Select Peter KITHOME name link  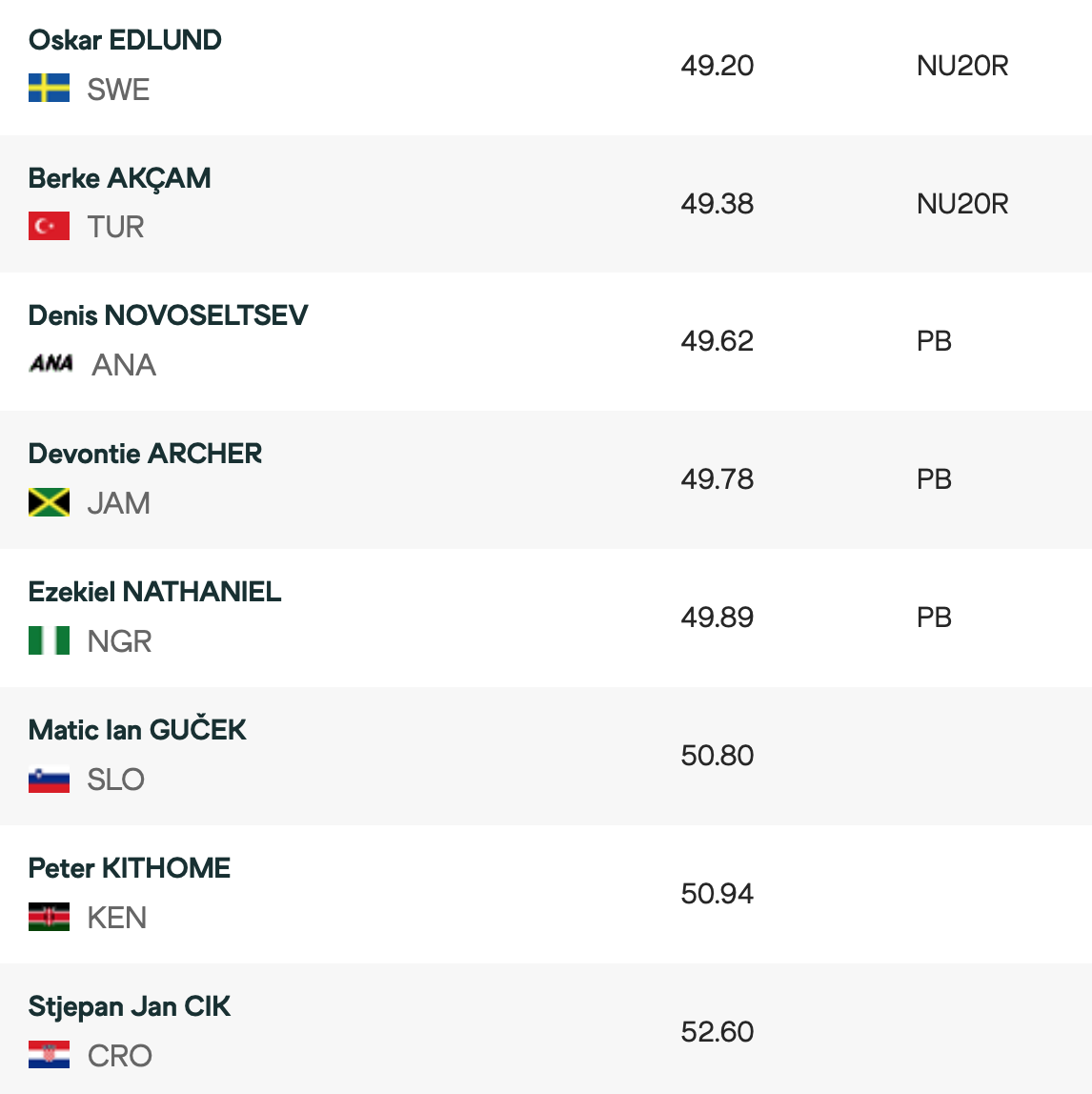click(x=130, y=868)
